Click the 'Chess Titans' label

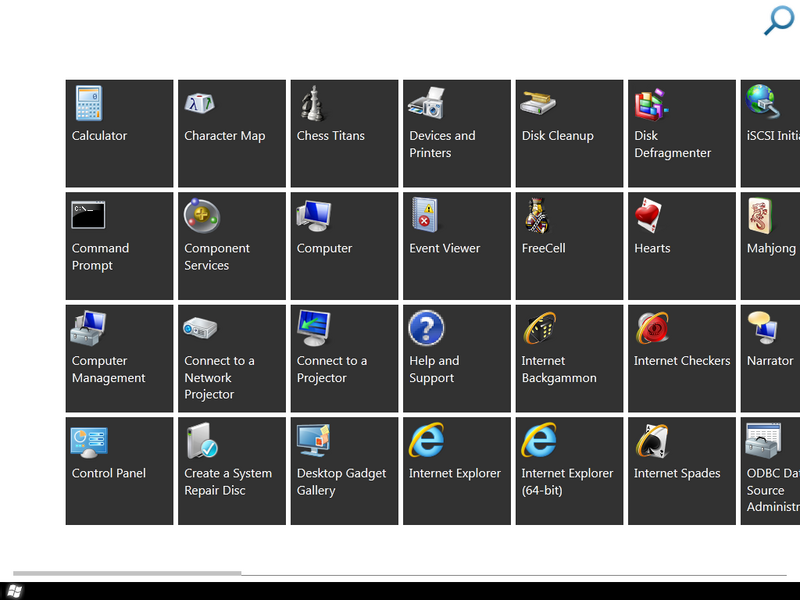pyautogui.click(x=331, y=136)
